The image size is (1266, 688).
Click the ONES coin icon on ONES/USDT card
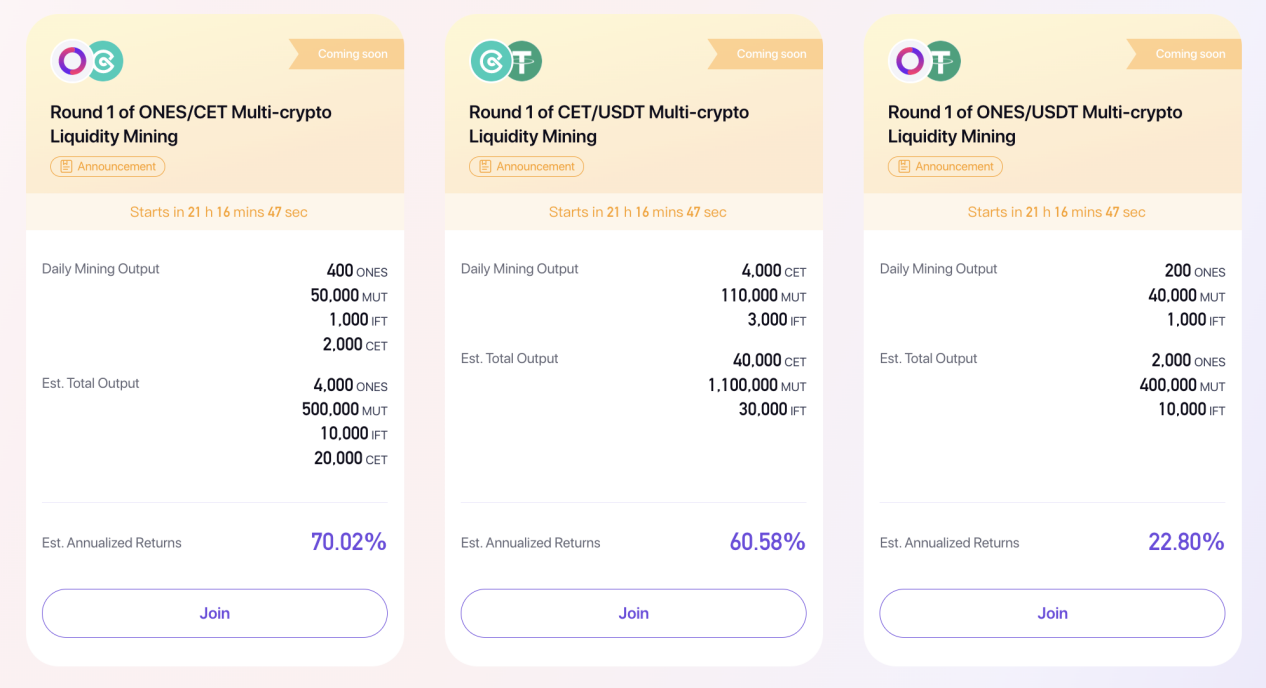click(x=909, y=61)
